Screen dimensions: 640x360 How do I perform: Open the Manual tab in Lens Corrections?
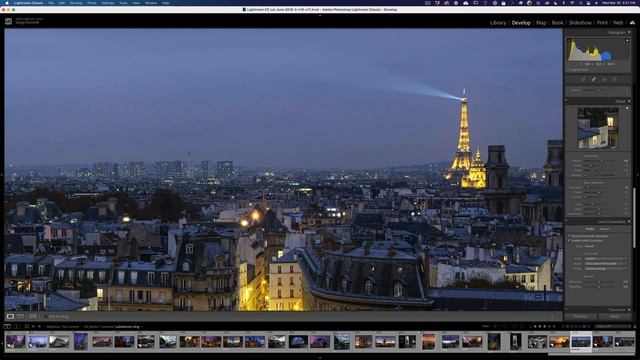point(604,229)
